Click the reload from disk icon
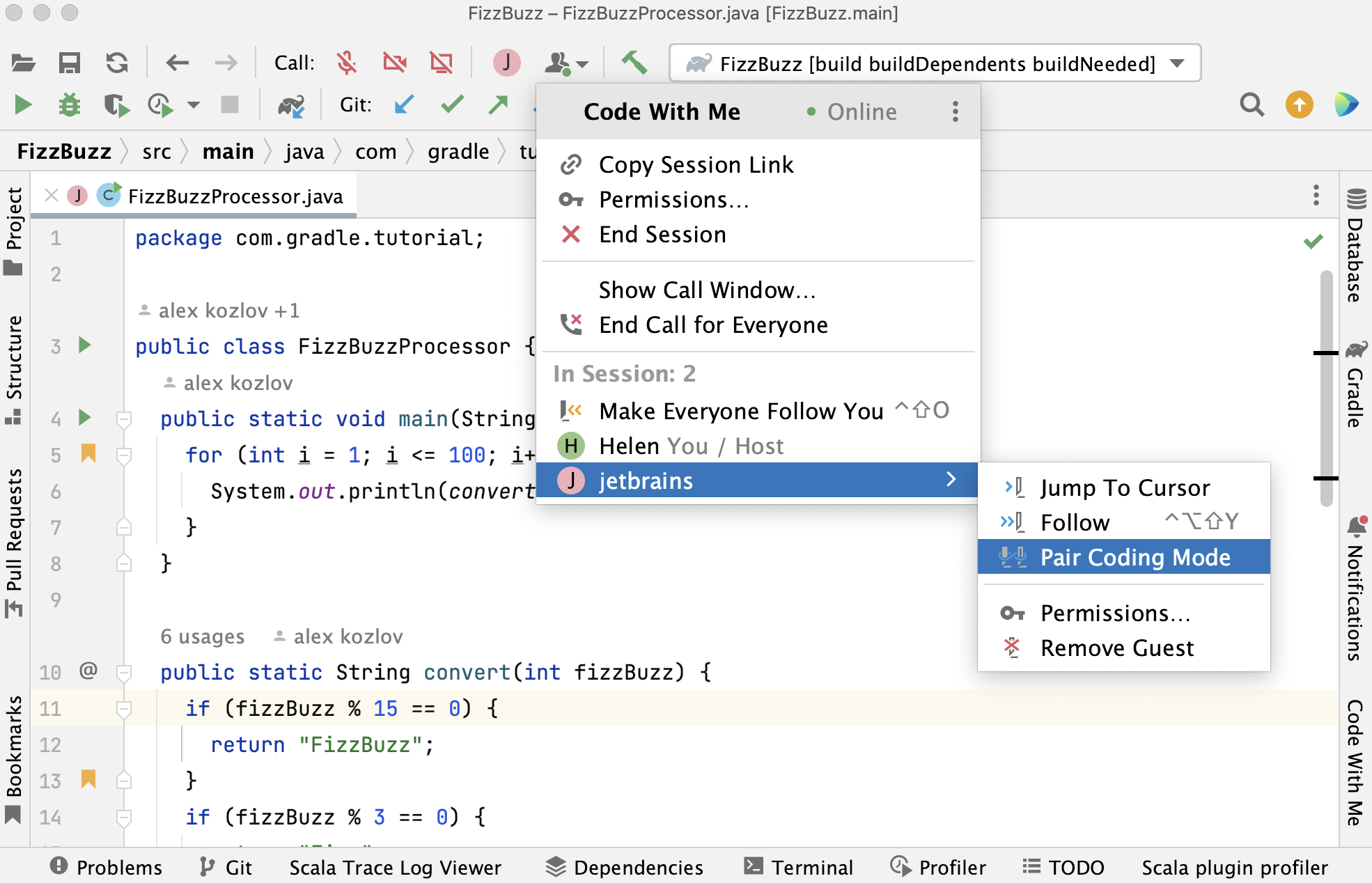Image resolution: width=1372 pixels, height=883 pixels. (117, 63)
